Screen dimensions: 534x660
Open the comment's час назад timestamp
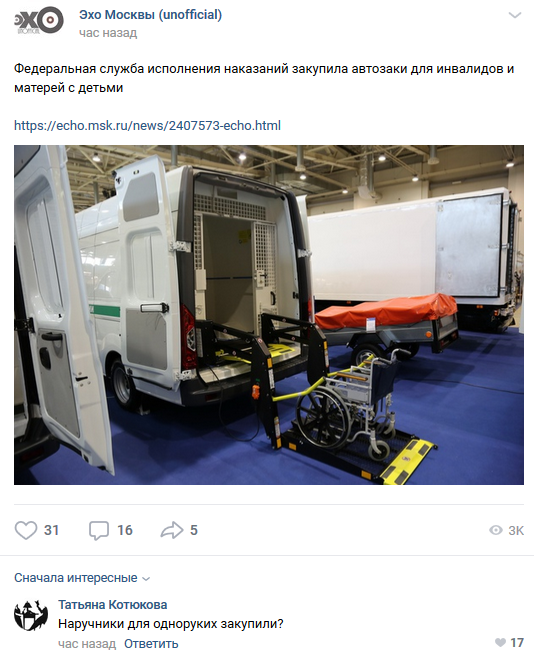pos(87,644)
